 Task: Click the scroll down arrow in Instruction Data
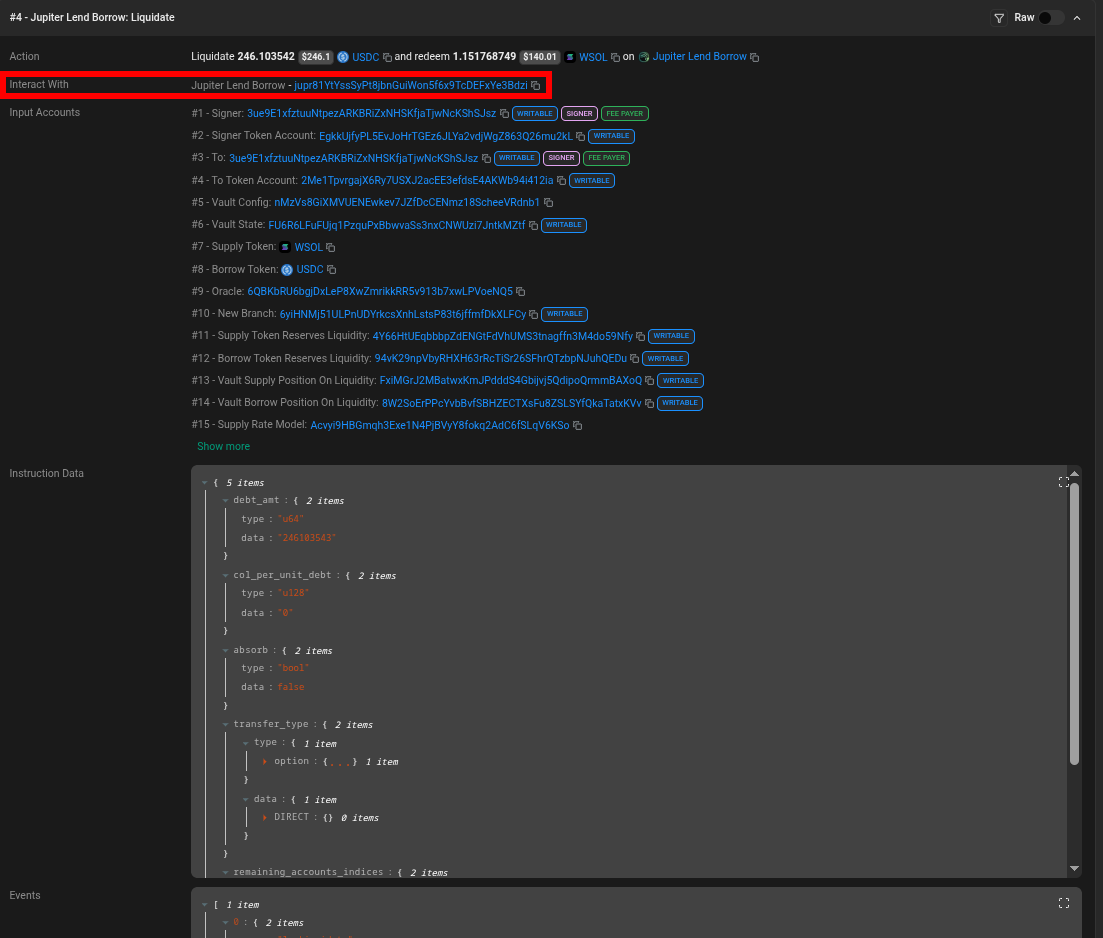pyautogui.click(x=1074, y=868)
